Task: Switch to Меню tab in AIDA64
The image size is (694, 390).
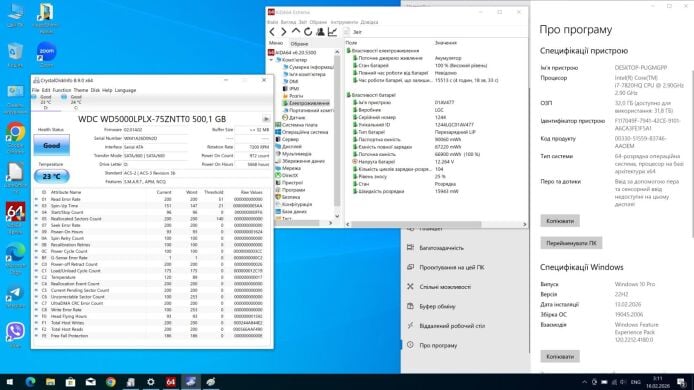Action: point(276,43)
